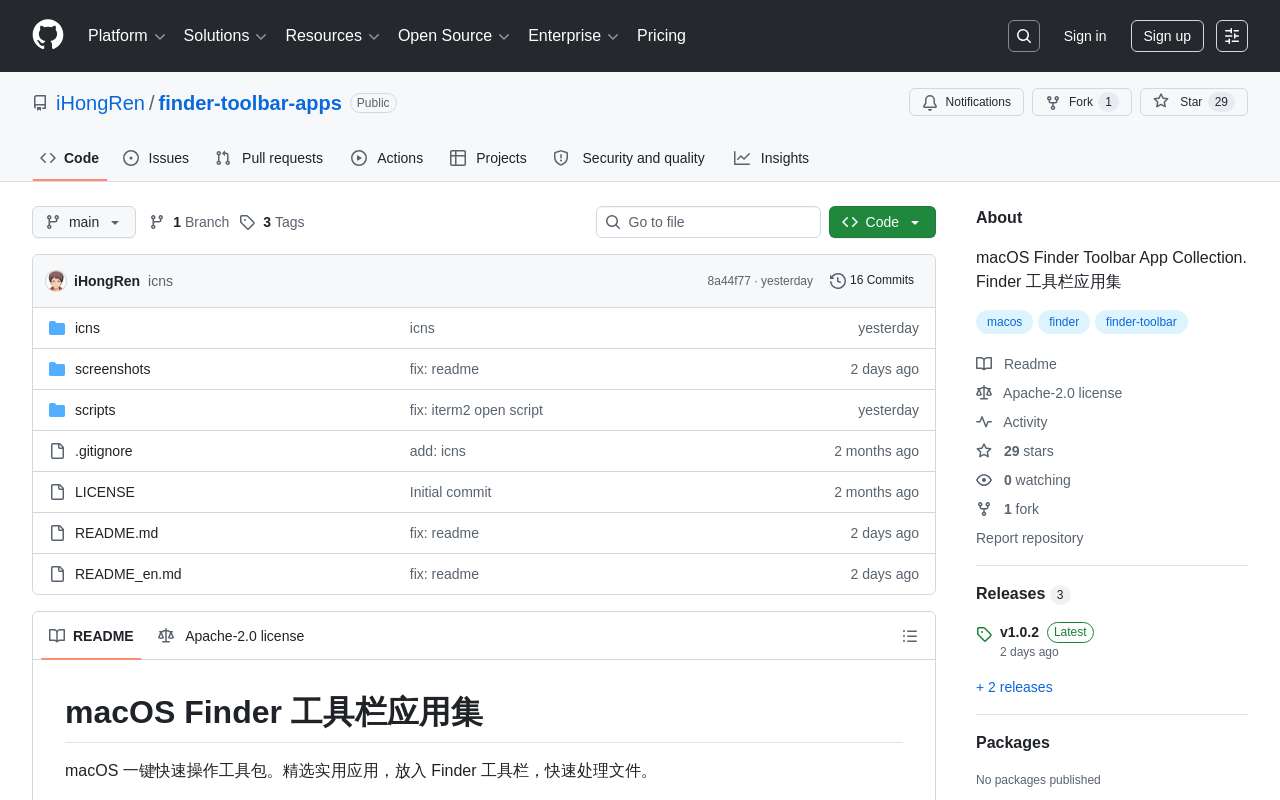Open the README table of contents toggle
The width and height of the screenshot is (1280, 800).
[910, 636]
